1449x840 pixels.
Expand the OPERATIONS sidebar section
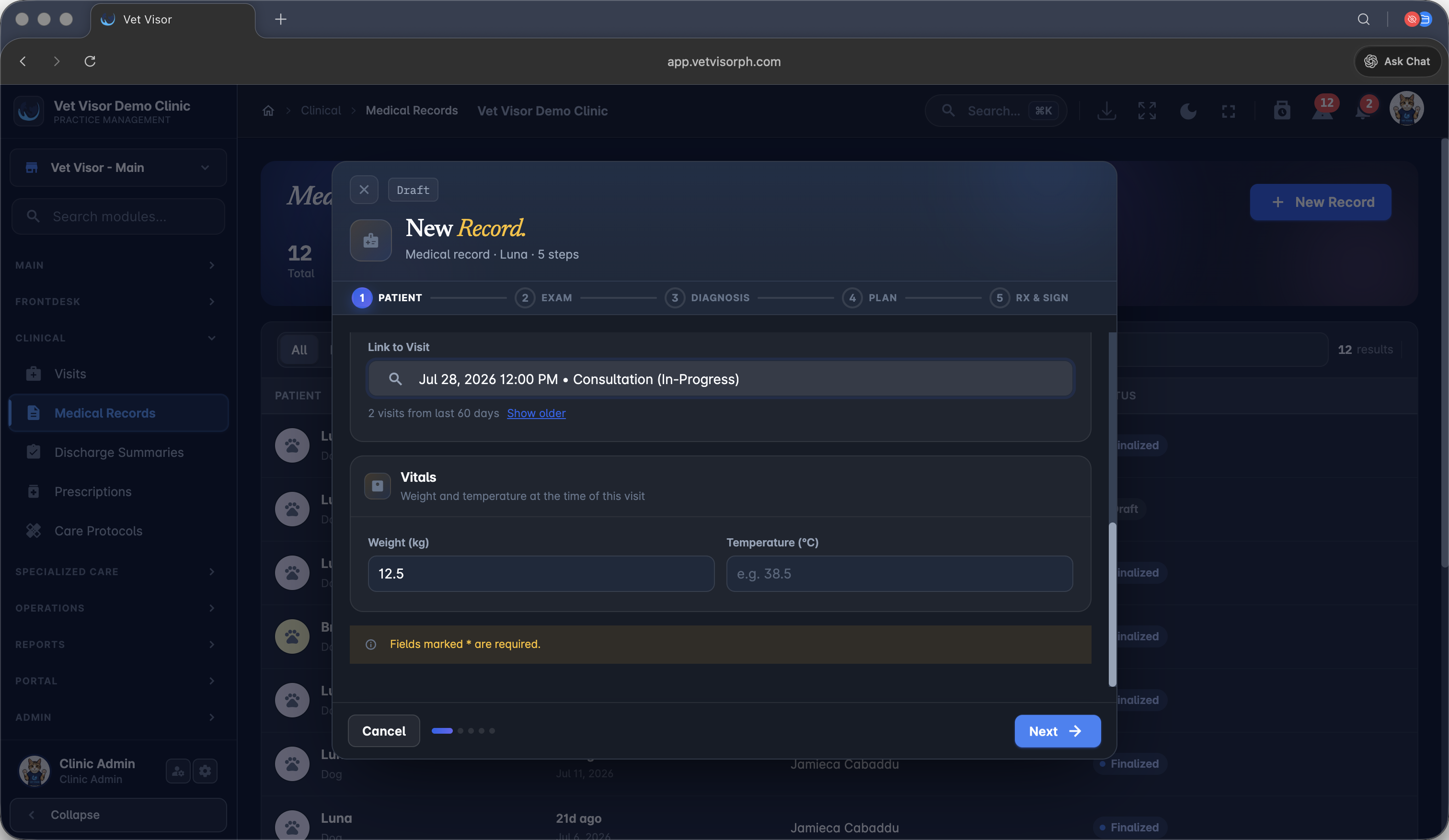[x=116, y=608]
